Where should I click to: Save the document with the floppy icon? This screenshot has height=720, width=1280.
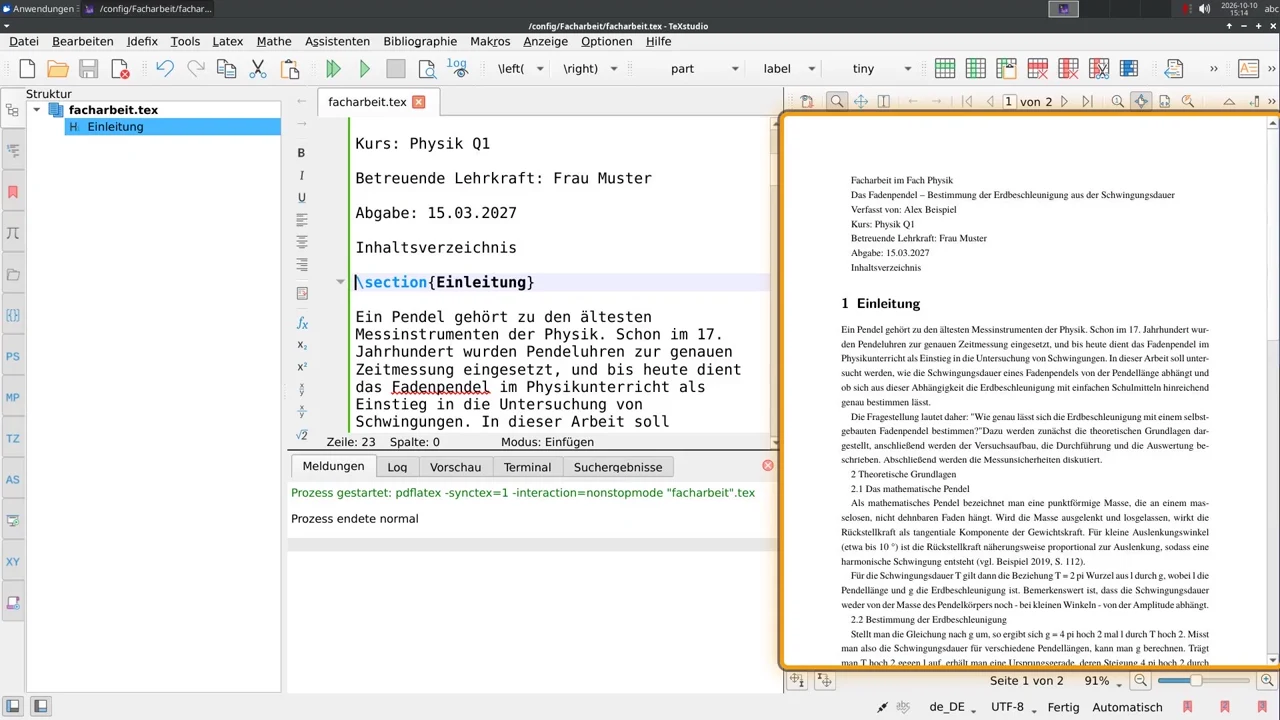click(x=89, y=69)
